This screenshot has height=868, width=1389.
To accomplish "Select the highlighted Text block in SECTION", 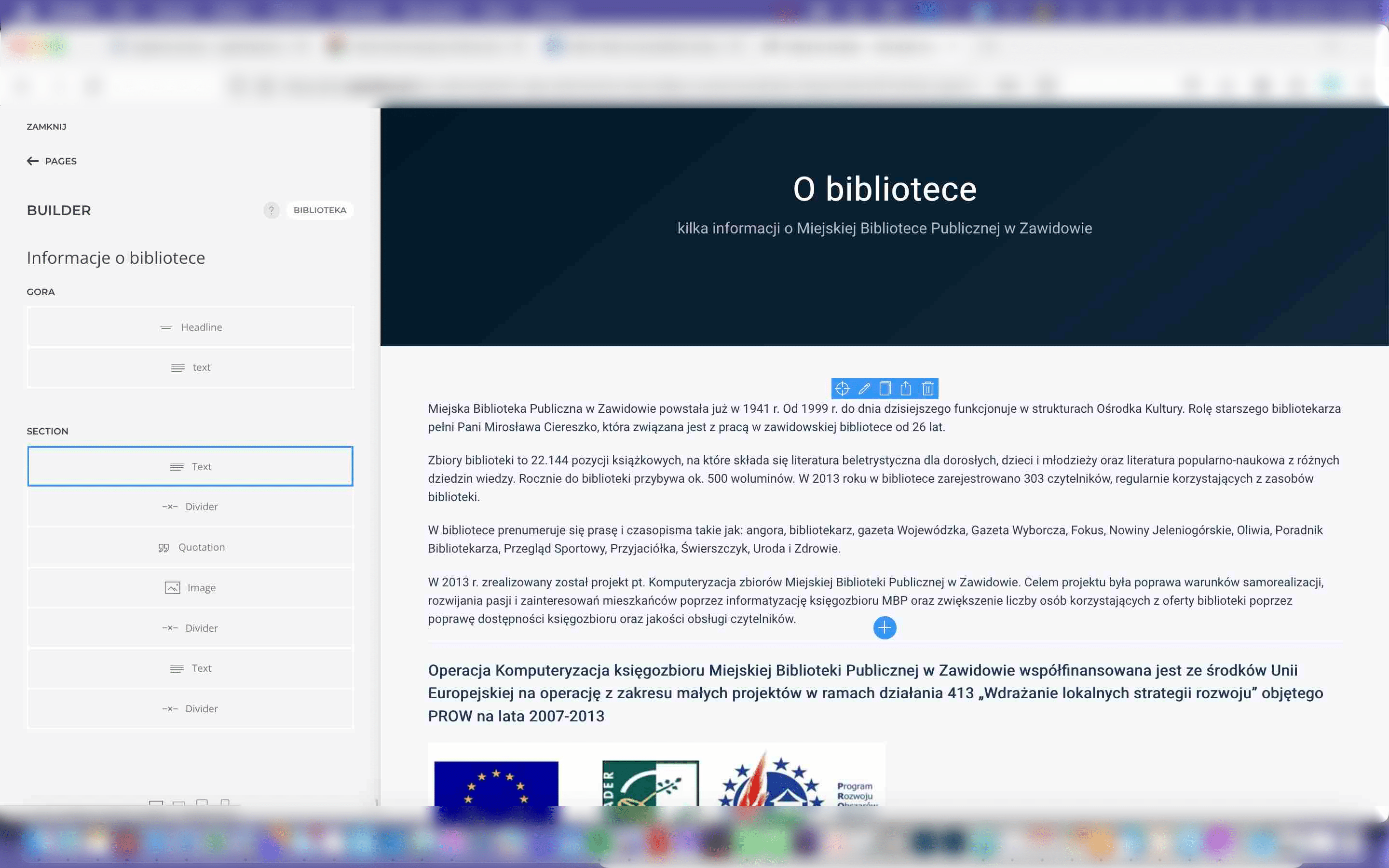I will pyautogui.click(x=190, y=466).
